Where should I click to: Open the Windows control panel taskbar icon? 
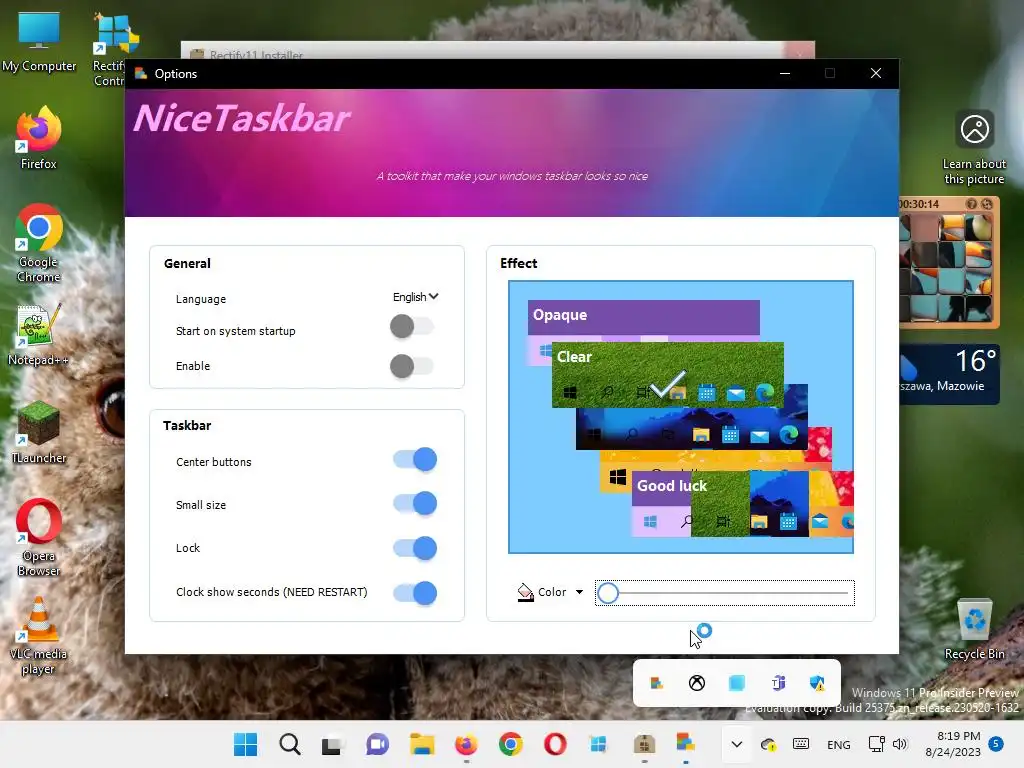[598, 744]
